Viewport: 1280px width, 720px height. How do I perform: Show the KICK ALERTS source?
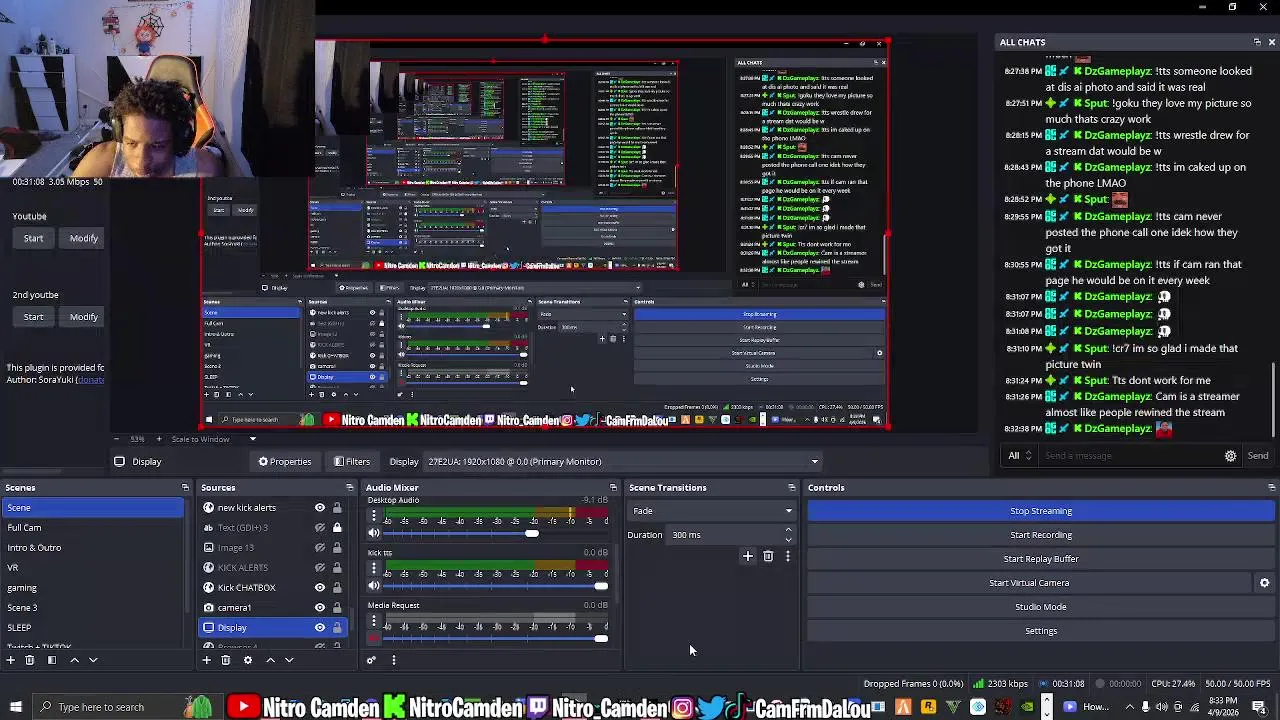coord(320,568)
